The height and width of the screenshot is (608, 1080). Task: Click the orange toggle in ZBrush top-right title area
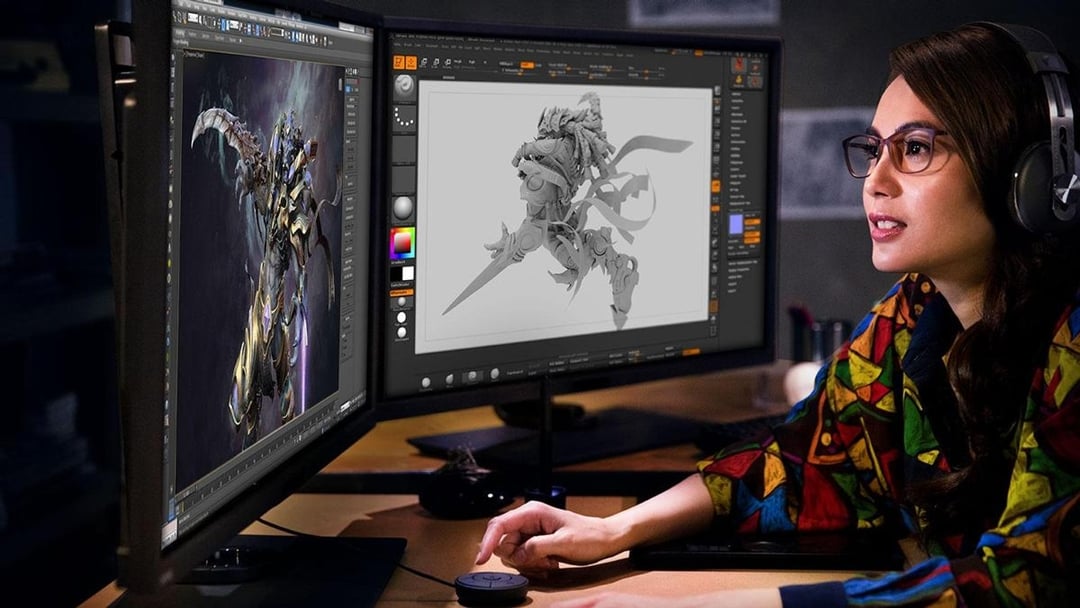698,53
